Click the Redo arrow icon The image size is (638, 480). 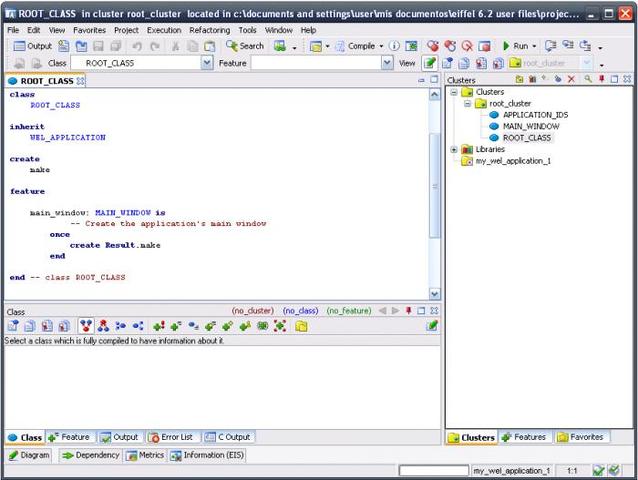click(155, 46)
